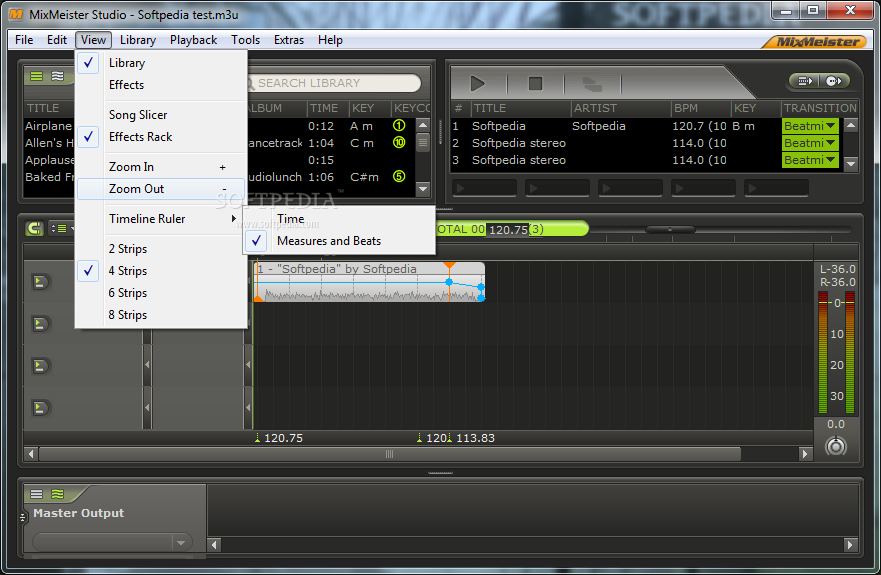
Task: Open Beatmix transition dropdown for track 3
Action: [810, 160]
